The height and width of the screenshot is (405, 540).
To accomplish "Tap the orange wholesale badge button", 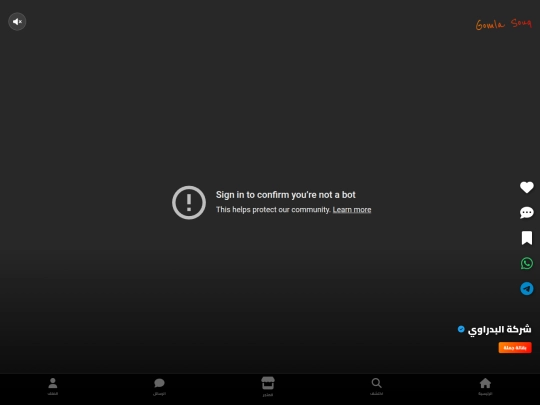I will coord(515,347).
